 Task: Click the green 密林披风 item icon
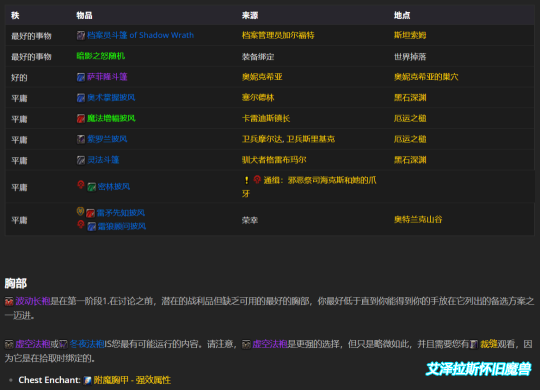[x=92, y=187]
